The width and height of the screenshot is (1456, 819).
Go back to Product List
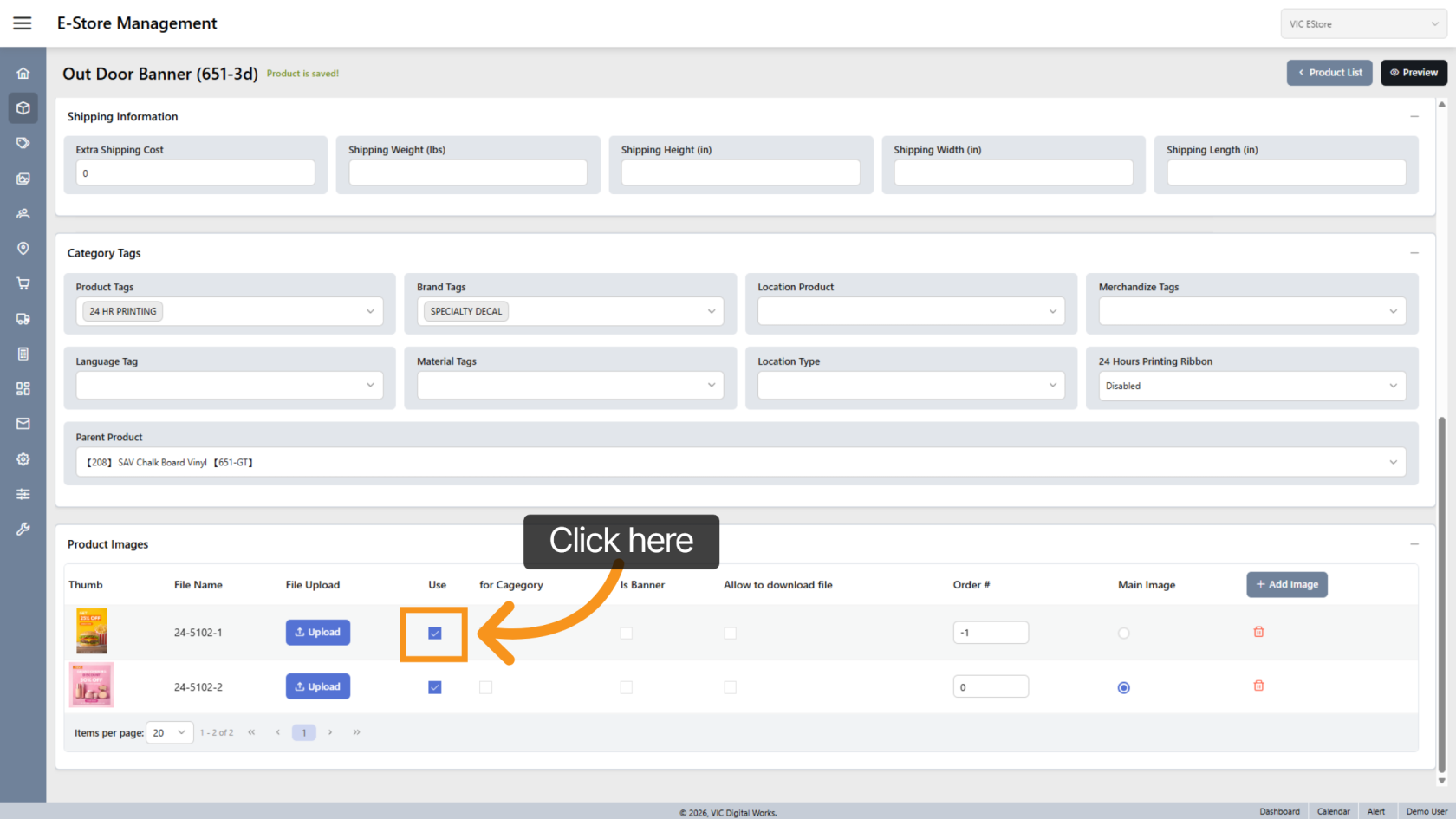coord(1329,73)
